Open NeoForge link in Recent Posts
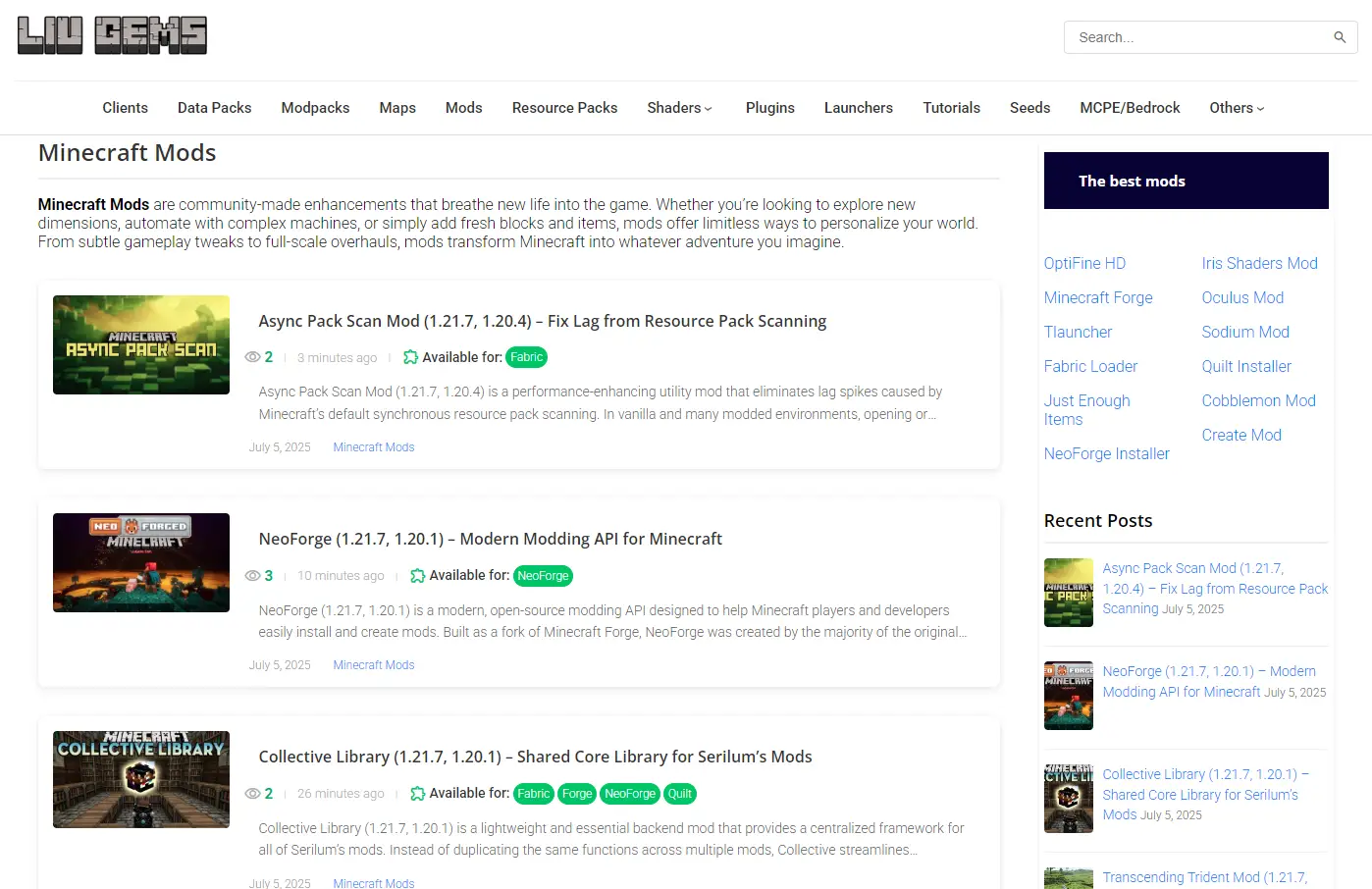Viewport: 1372px width, 889px height. 1209,681
